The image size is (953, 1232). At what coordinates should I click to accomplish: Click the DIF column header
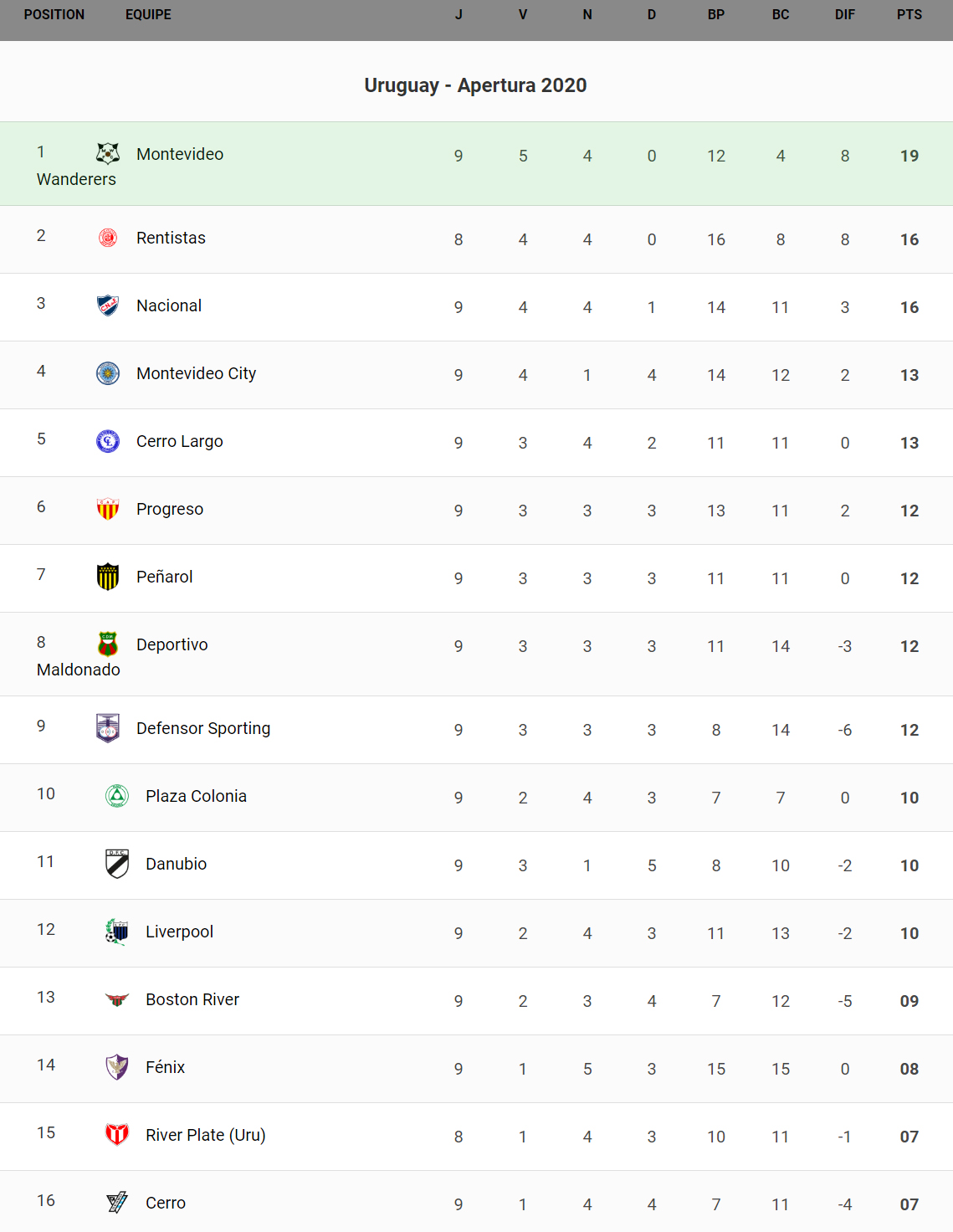[844, 15]
